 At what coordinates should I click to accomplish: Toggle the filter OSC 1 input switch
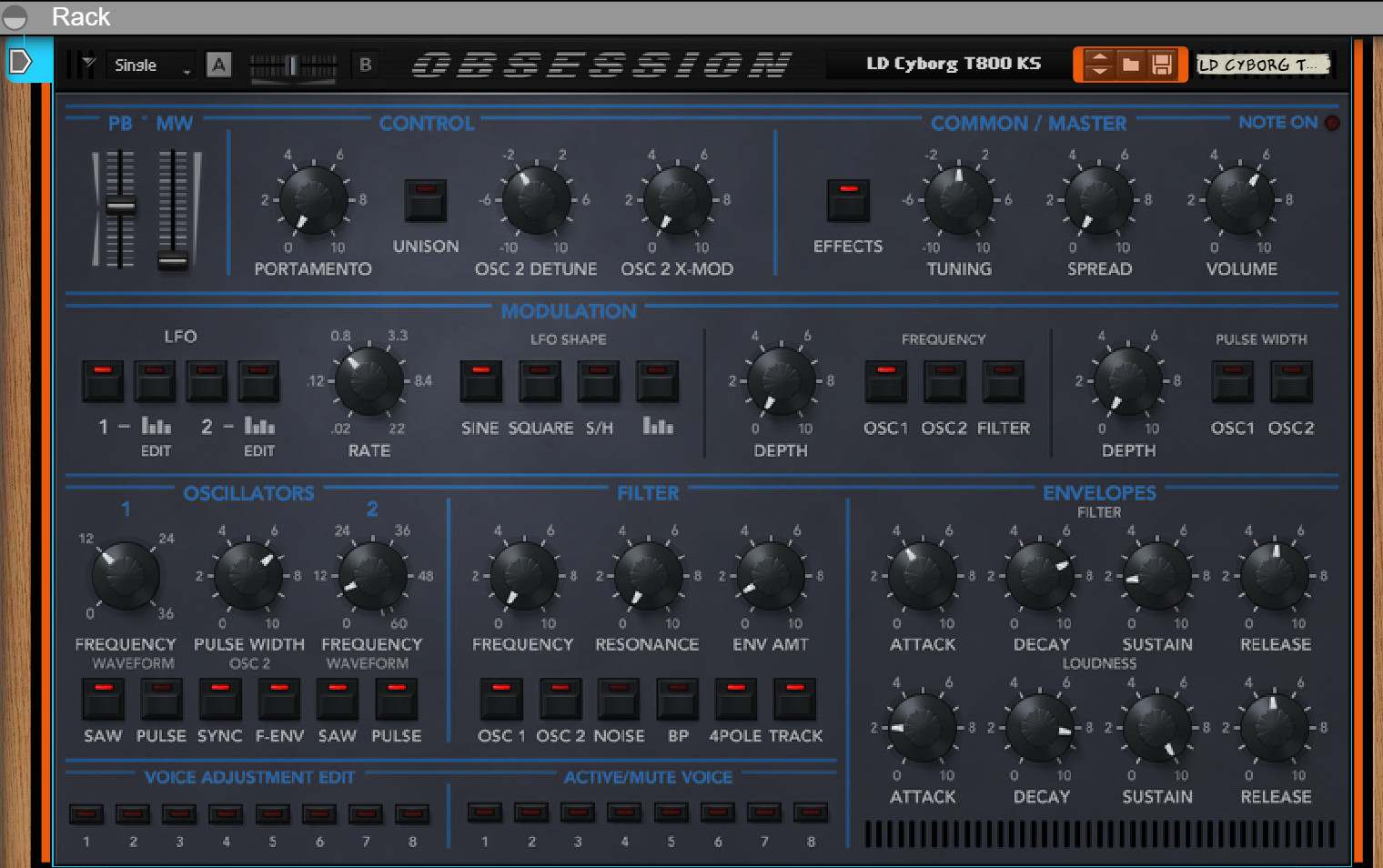click(x=501, y=699)
